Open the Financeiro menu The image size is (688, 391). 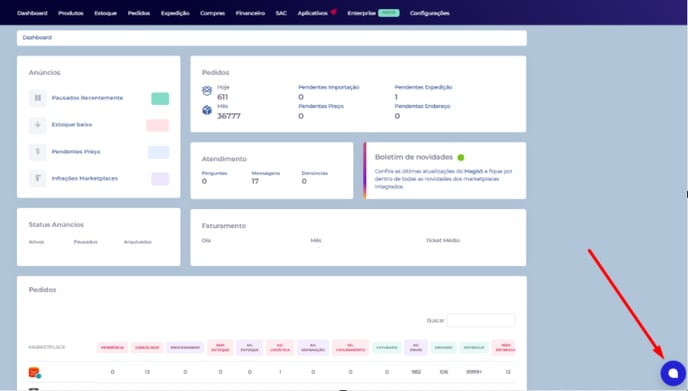pyautogui.click(x=250, y=13)
